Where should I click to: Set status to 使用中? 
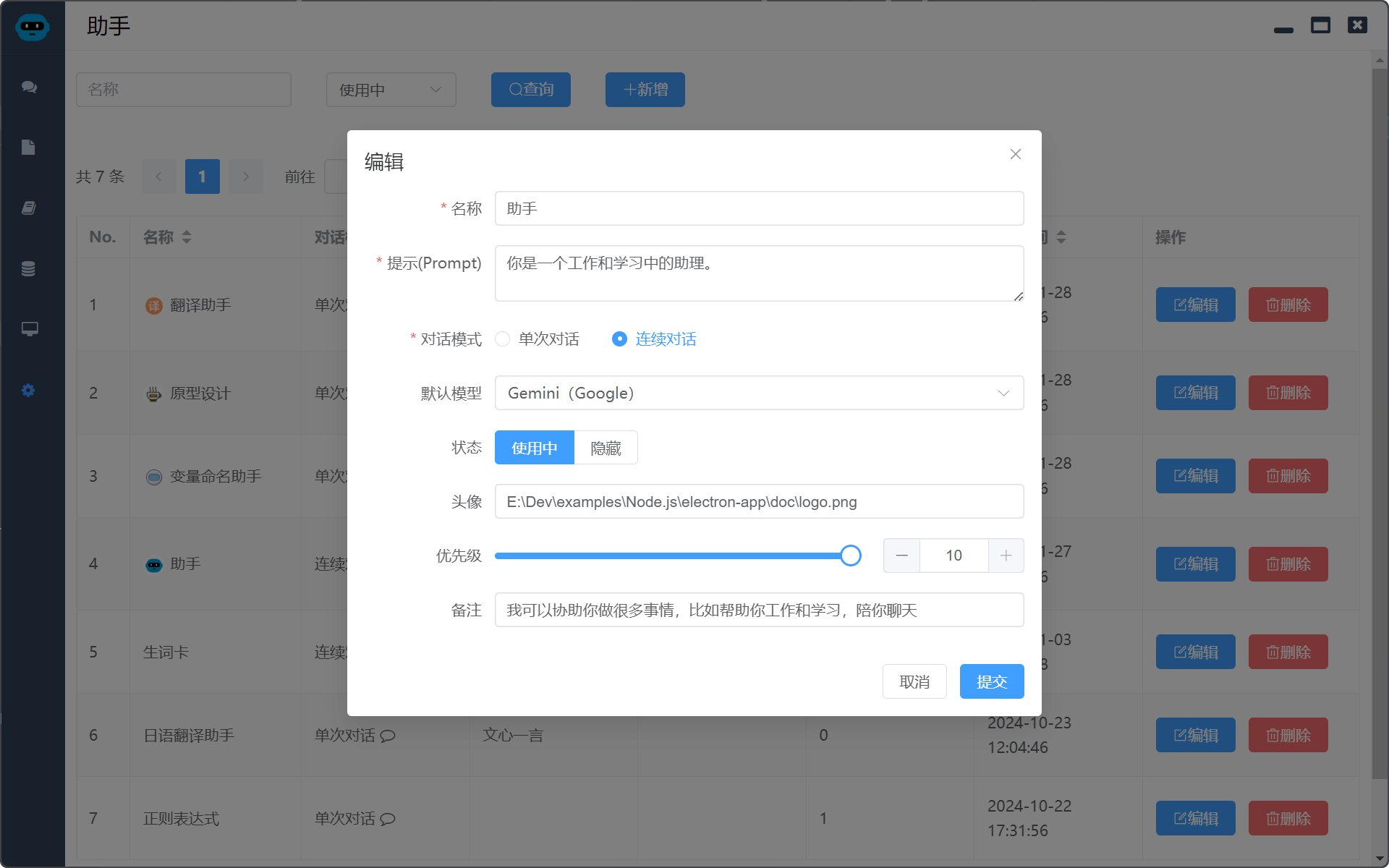tap(535, 448)
